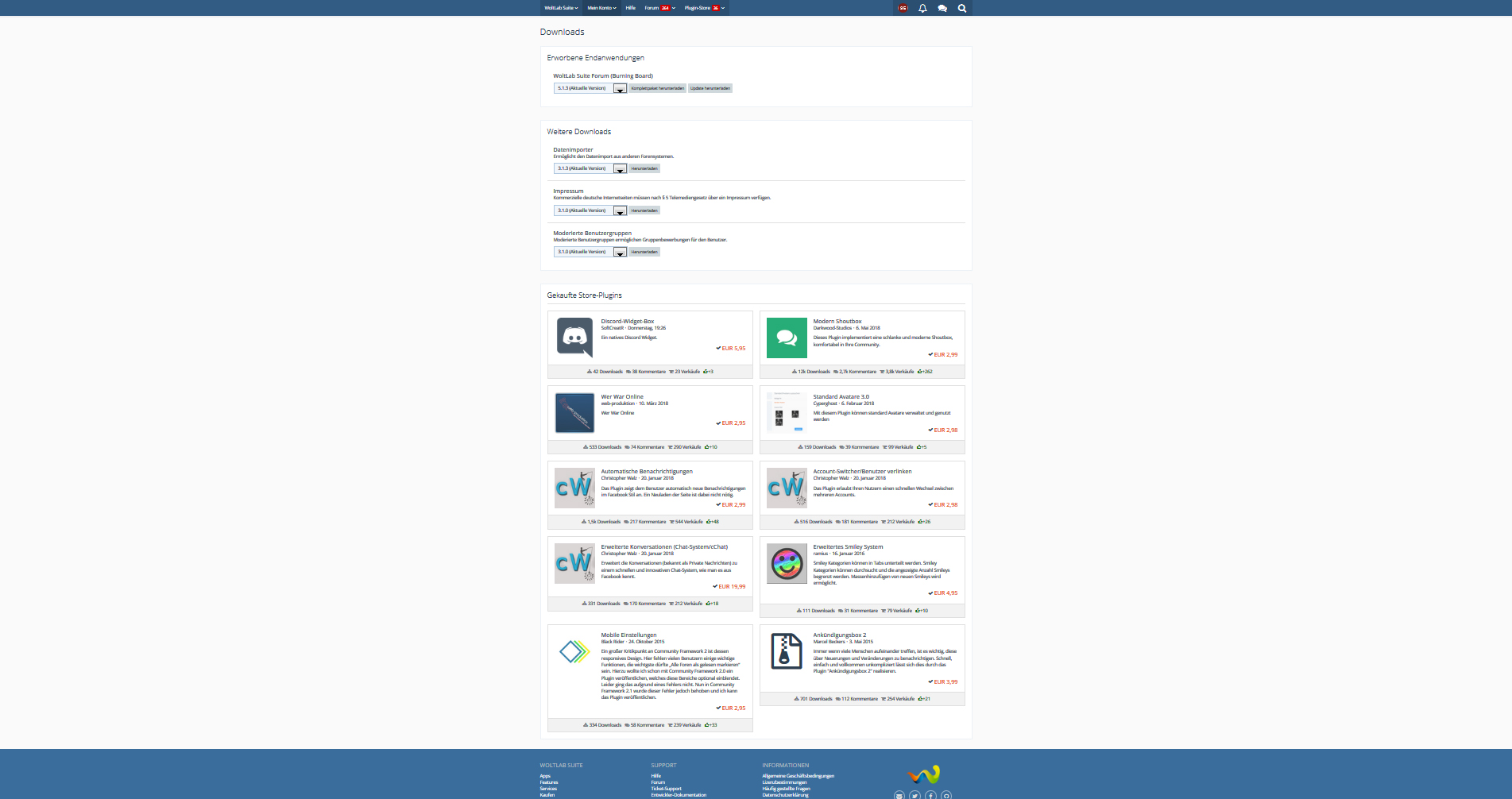The height and width of the screenshot is (799, 1512).
Task: Click the WoltLab logo in the footer
Action: (x=924, y=774)
